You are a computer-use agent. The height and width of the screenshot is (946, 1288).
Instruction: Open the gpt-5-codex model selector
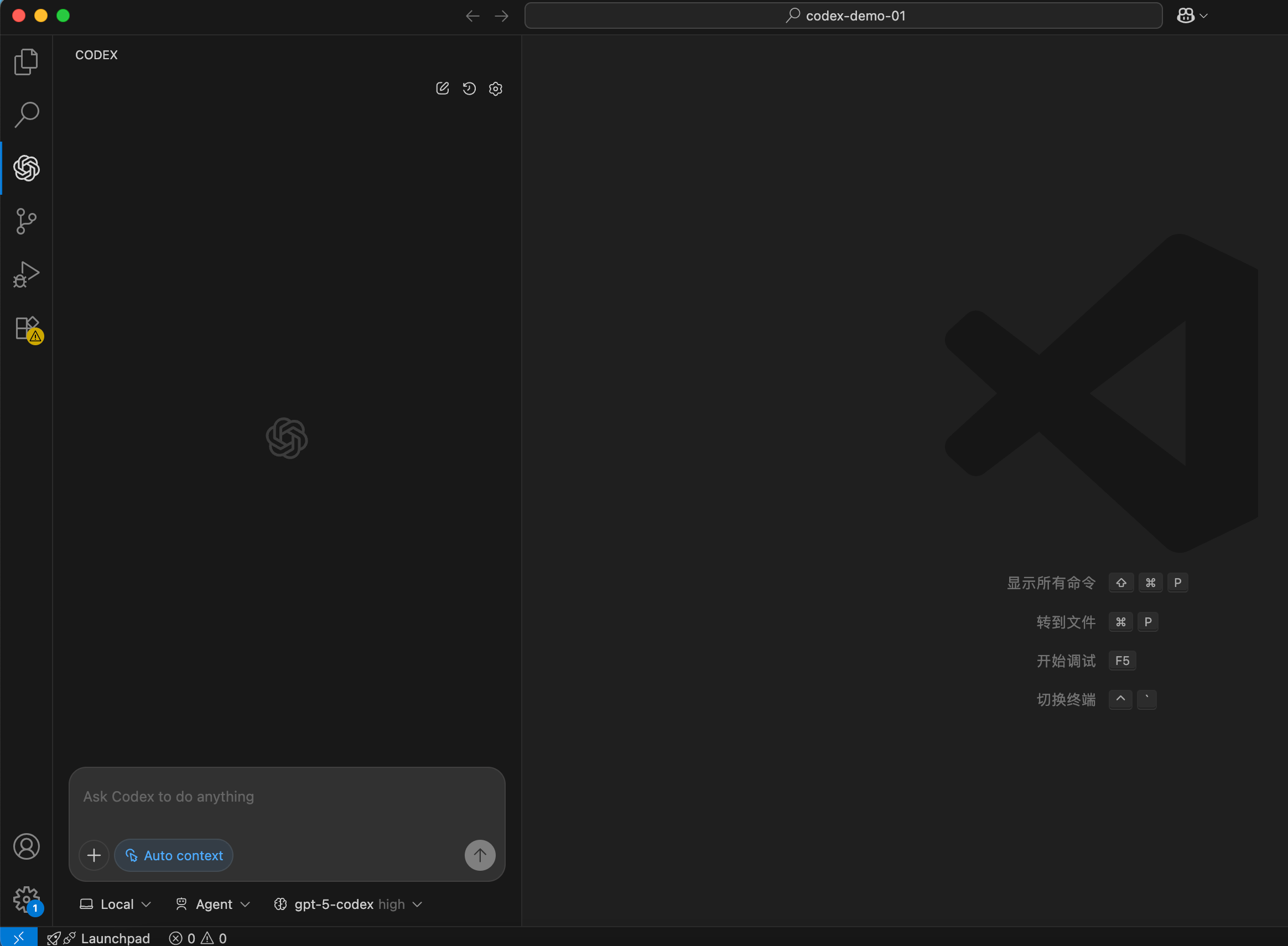tap(347, 903)
